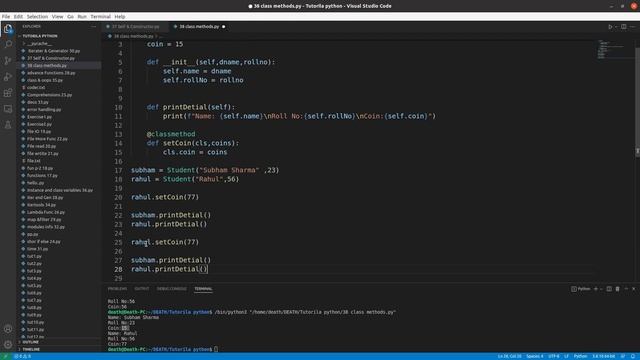Open the View menu
This screenshot has height=360, width=640.
point(58,17)
